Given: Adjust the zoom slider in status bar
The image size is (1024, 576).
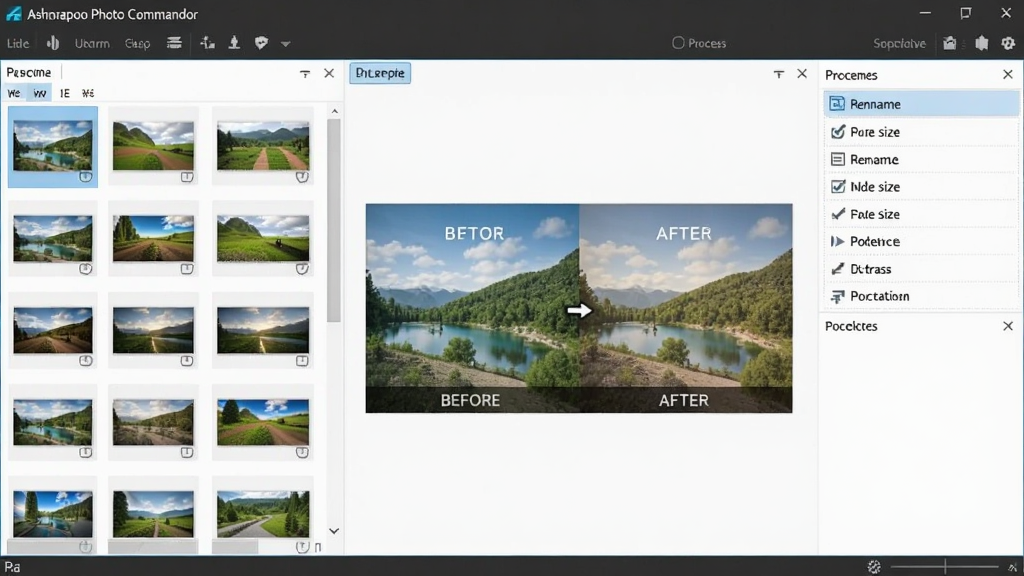Looking at the screenshot, I should pyautogui.click(x=944, y=567).
